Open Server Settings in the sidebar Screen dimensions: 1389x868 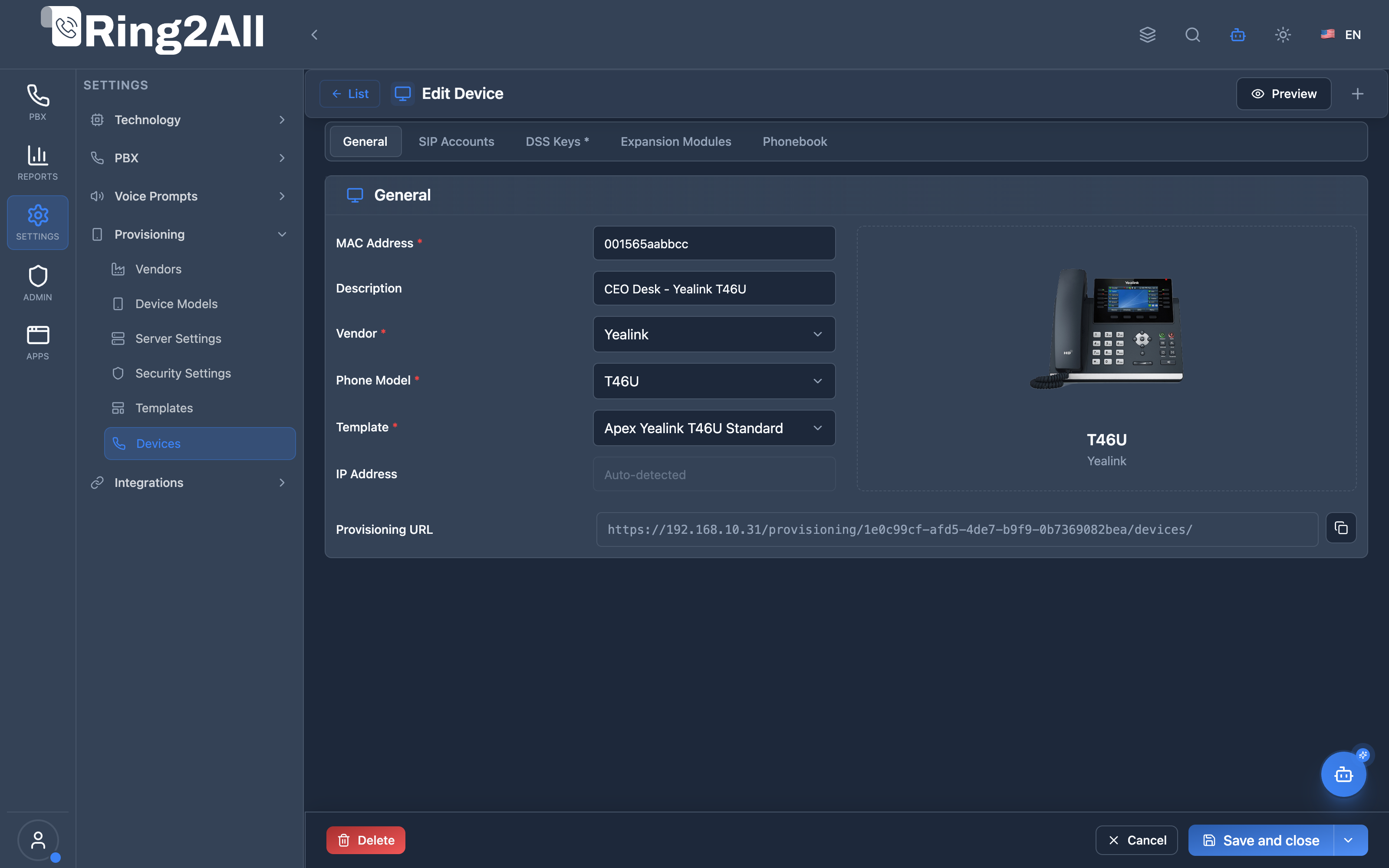pyautogui.click(x=200, y=339)
